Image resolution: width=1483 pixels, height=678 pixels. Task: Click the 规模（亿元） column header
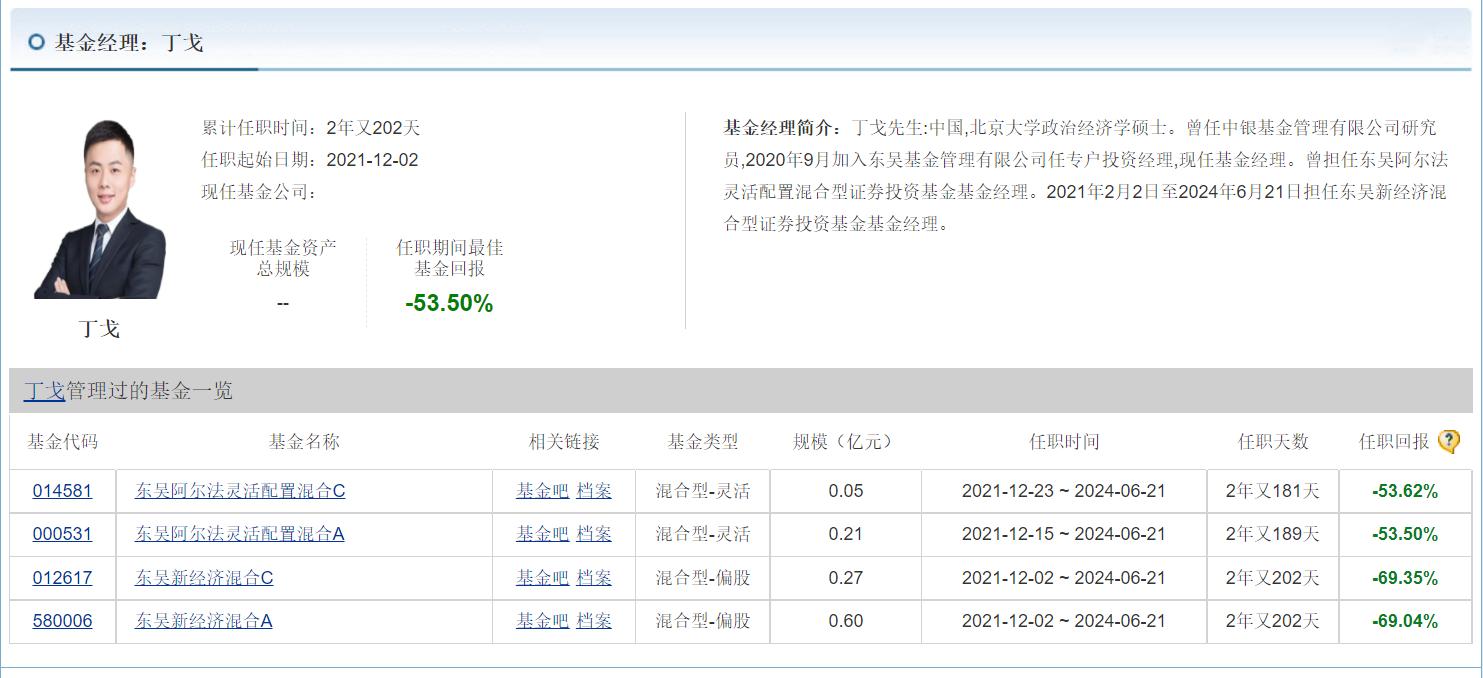pos(842,442)
